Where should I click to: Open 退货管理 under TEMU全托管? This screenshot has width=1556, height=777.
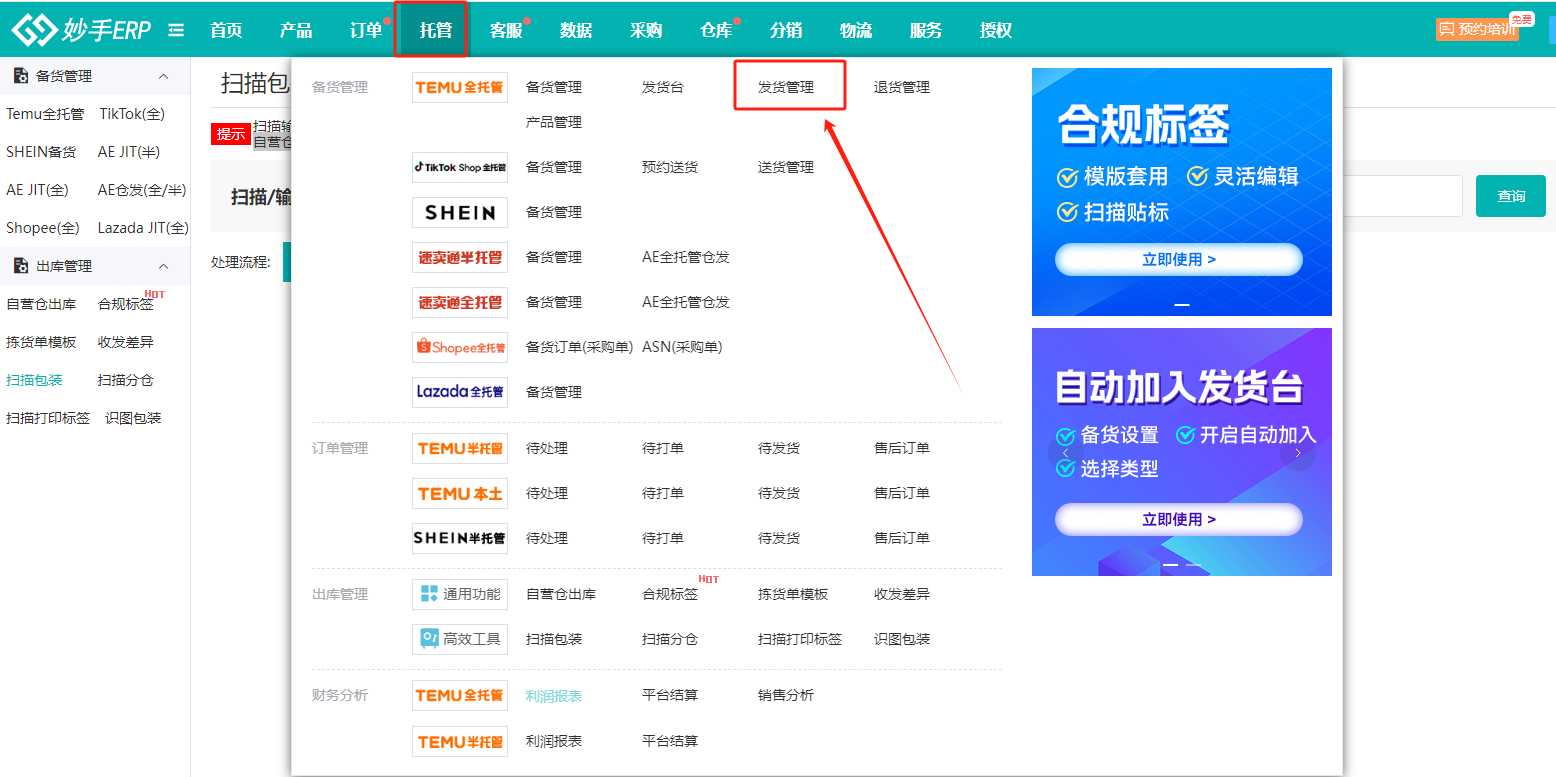[902, 87]
